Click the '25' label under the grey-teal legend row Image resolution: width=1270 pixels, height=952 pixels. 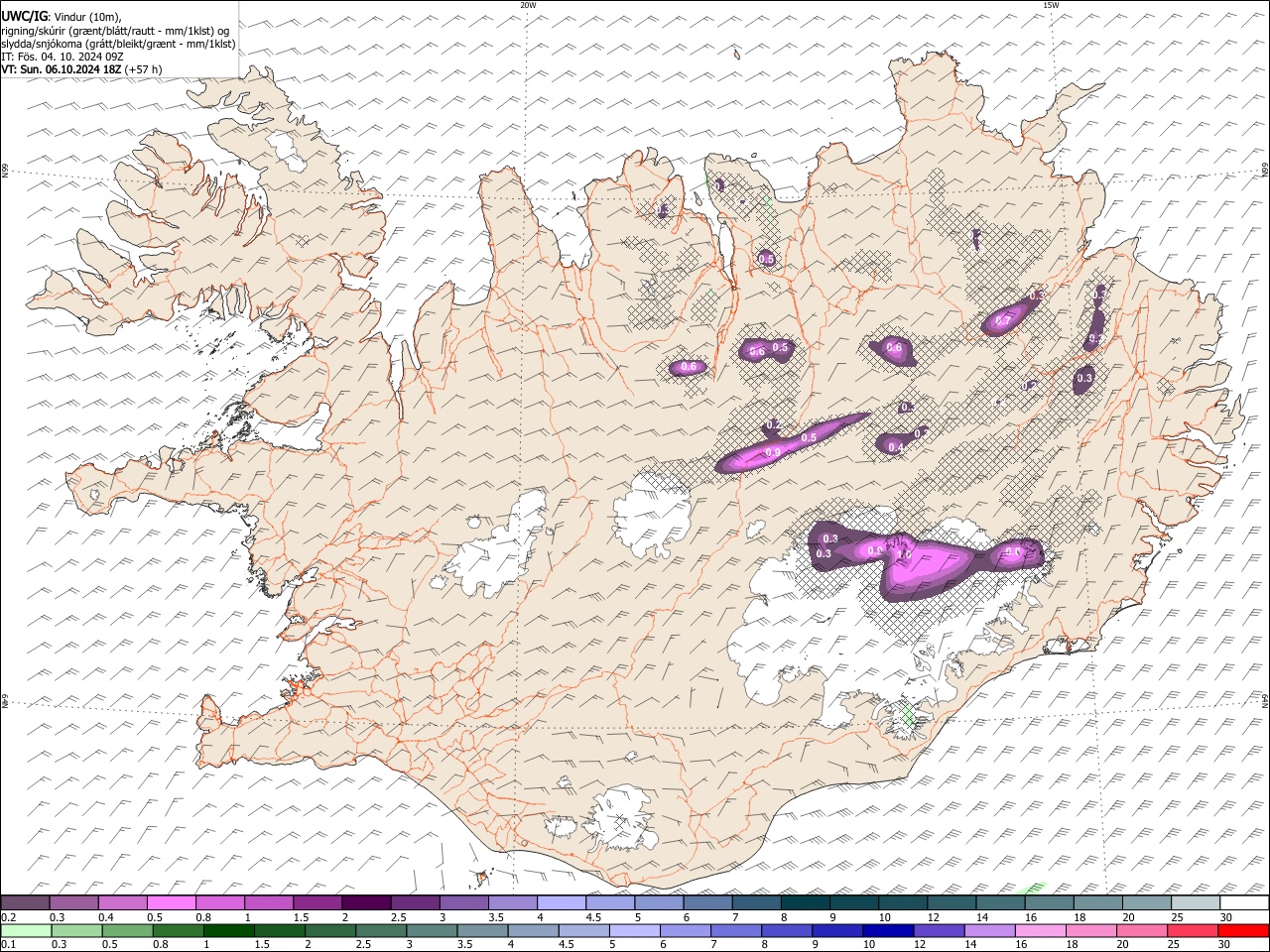pos(1177,917)
